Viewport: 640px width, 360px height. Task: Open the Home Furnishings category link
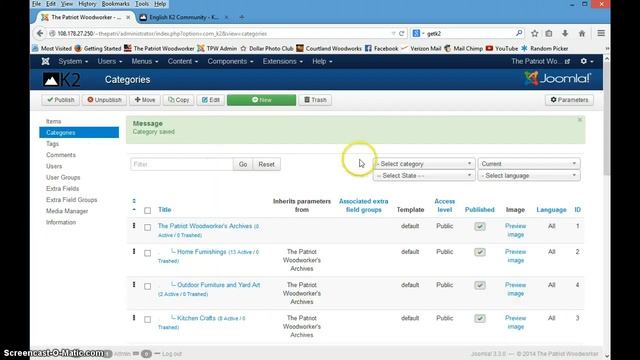tap(202, 252)
